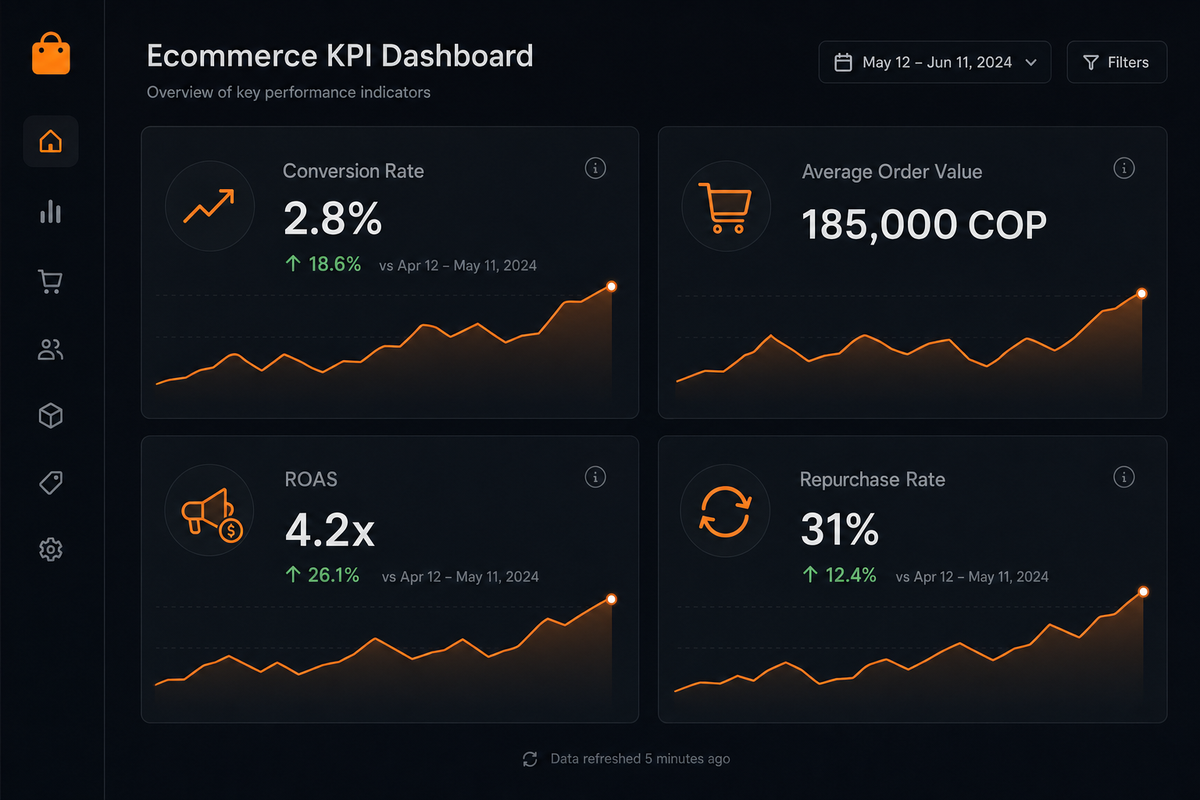Select the Customers icon in the sidebar

pyautogui.click(x=50, y=349)
